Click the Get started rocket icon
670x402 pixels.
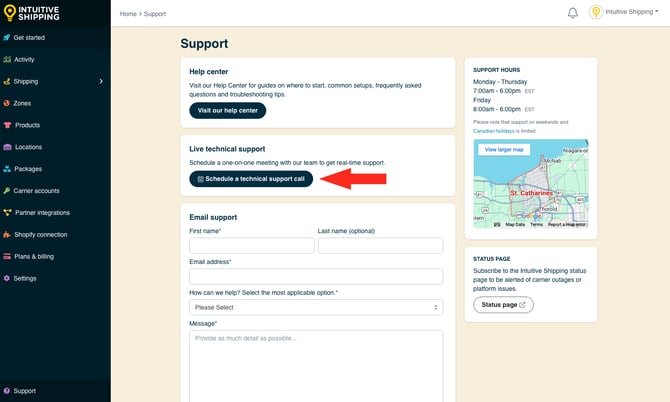click(x=6, y=38)
